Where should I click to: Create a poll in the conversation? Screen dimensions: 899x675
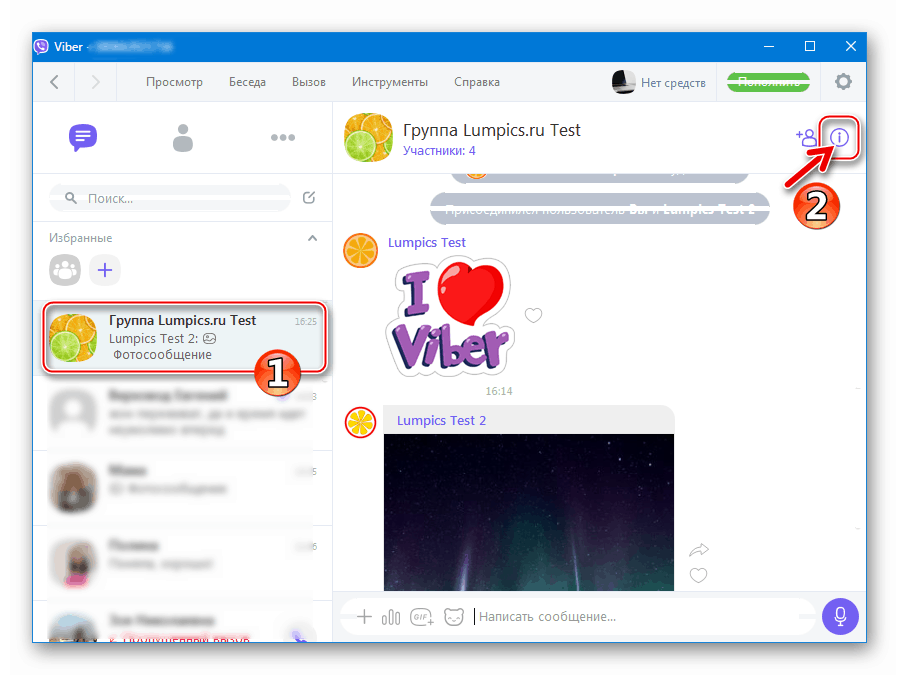(x=391, y=616)
